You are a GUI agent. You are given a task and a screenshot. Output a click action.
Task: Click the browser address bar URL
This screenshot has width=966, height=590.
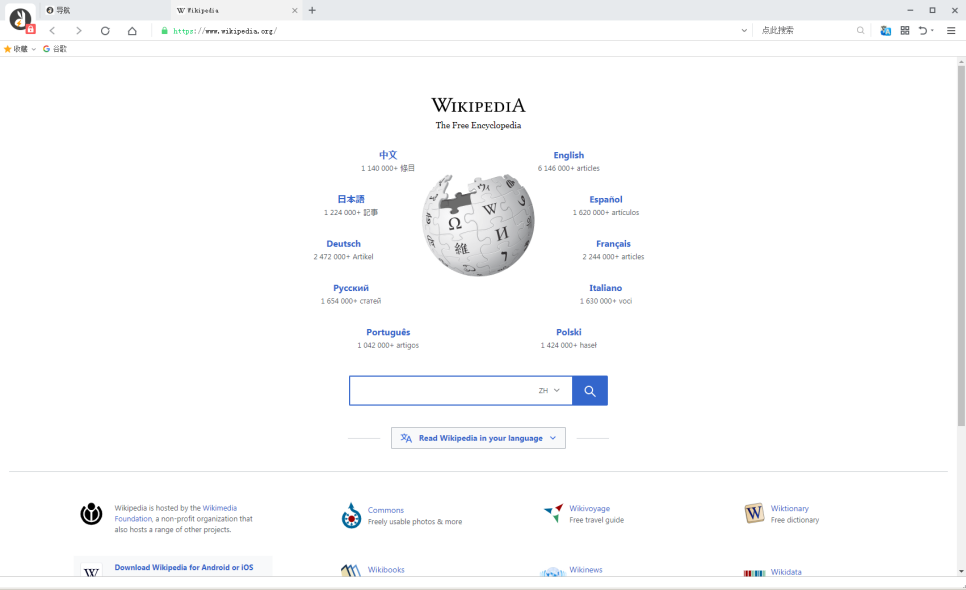(225, 31)
